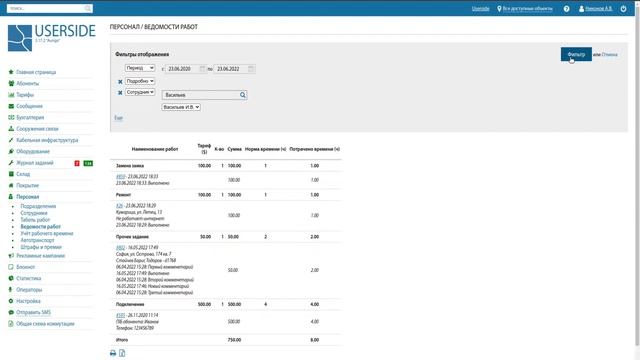Open Учёт рабочего времени submenu item
640x360 pixels.
[x=47, y=233]
